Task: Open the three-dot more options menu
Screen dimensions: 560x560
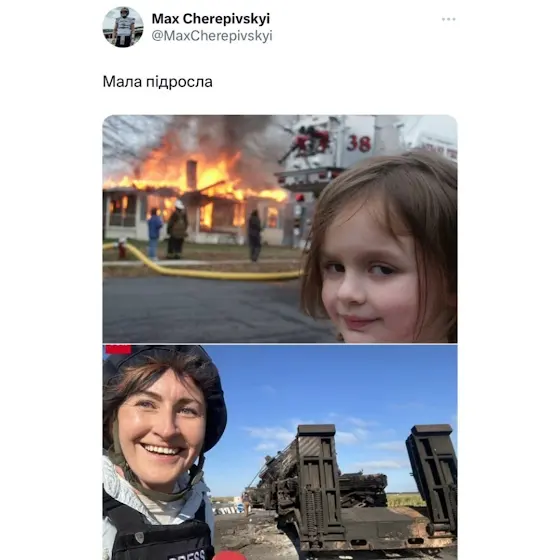Action: (449, 19)
